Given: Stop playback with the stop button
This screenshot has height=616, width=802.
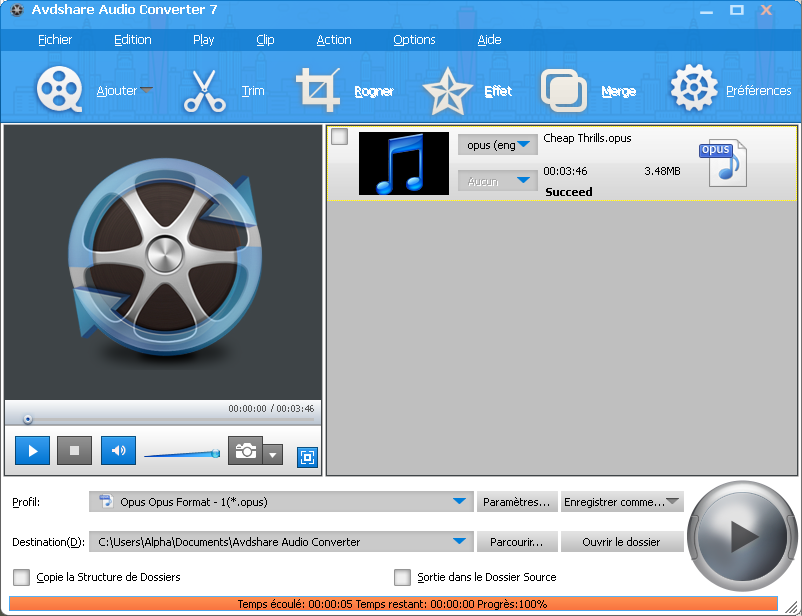Looking at the screenshot, I should (75, 450).
